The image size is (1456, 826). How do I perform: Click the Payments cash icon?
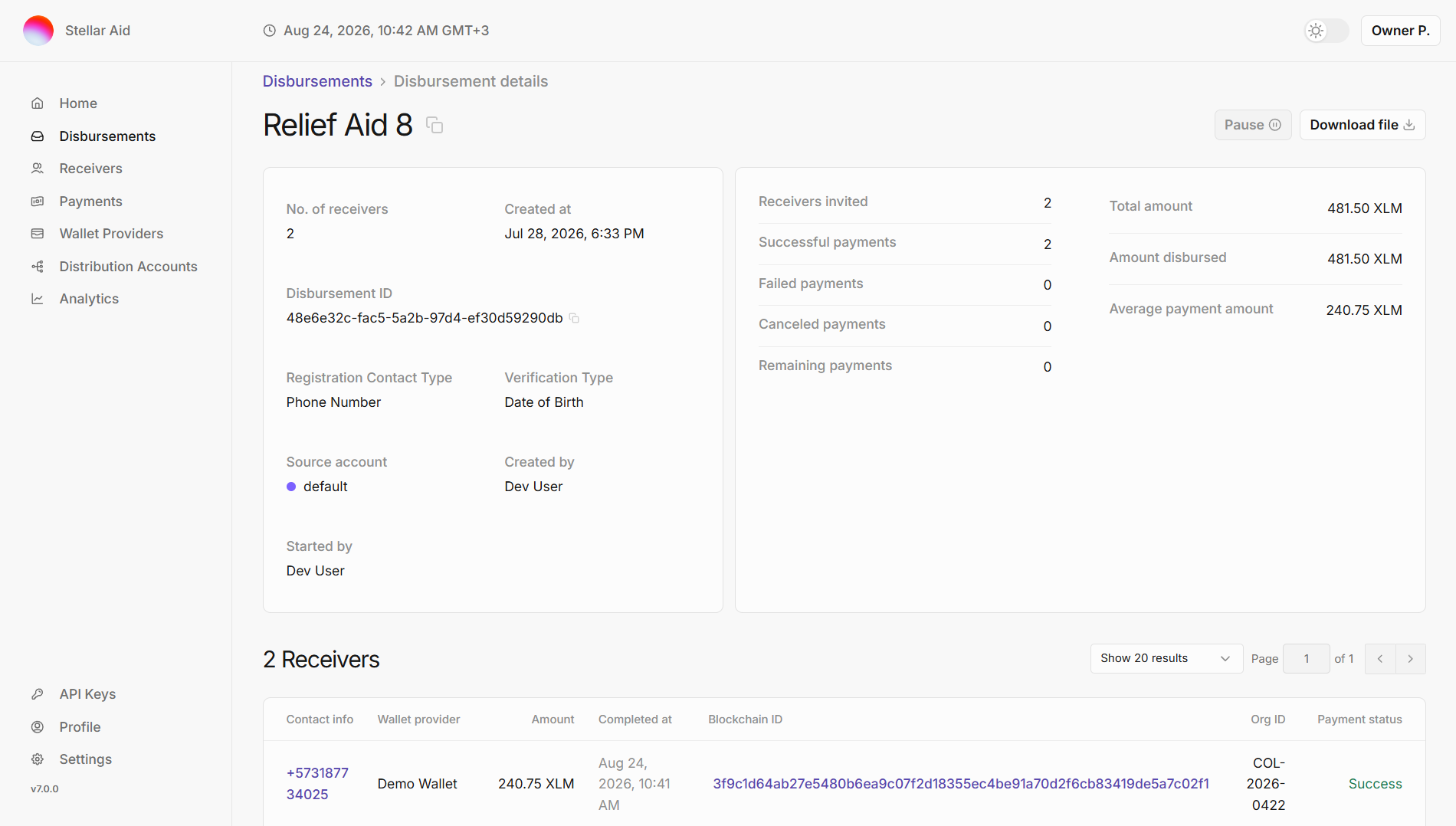37,202
